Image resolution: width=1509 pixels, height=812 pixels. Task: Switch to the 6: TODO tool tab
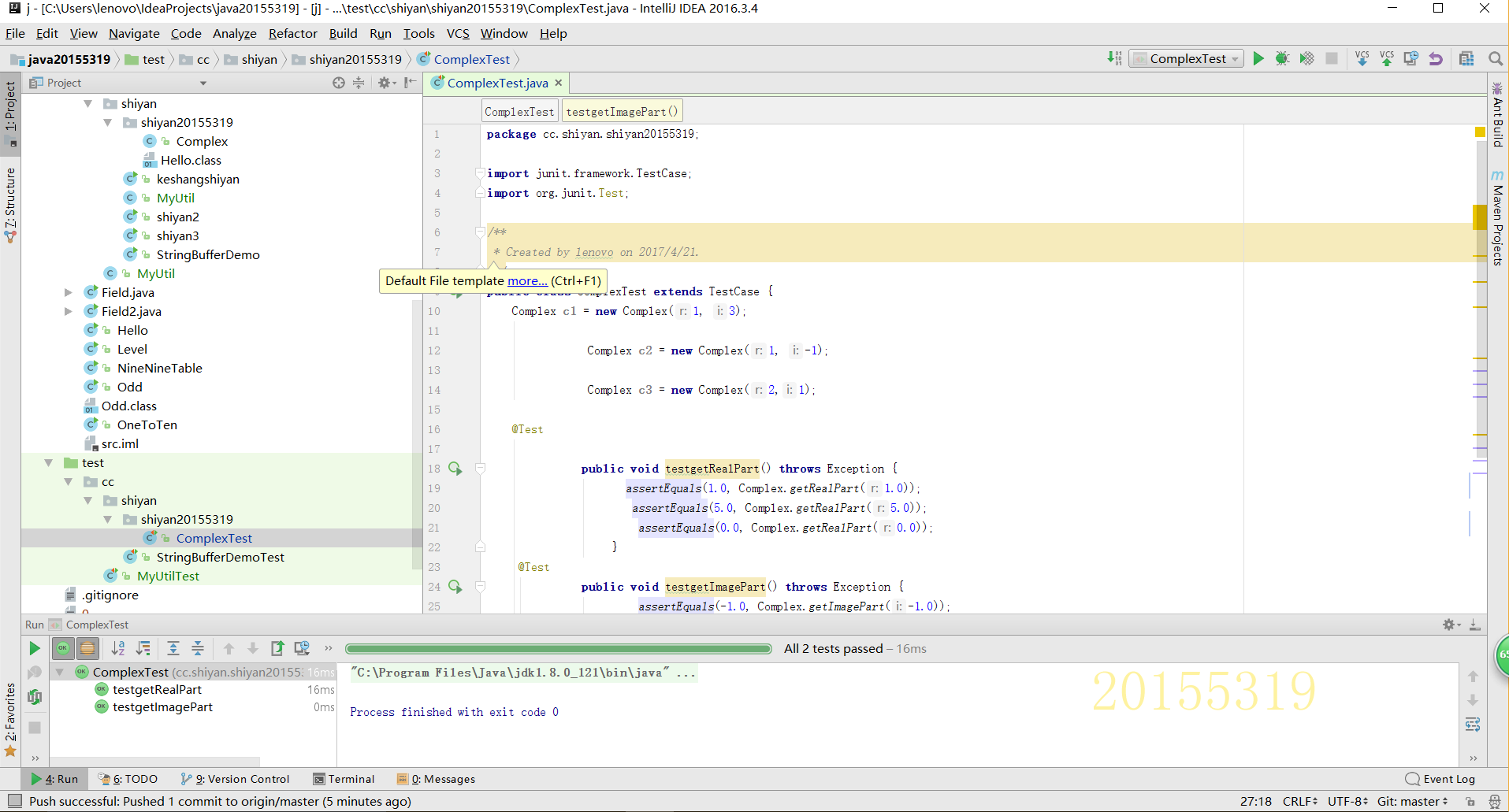point(128,779)
